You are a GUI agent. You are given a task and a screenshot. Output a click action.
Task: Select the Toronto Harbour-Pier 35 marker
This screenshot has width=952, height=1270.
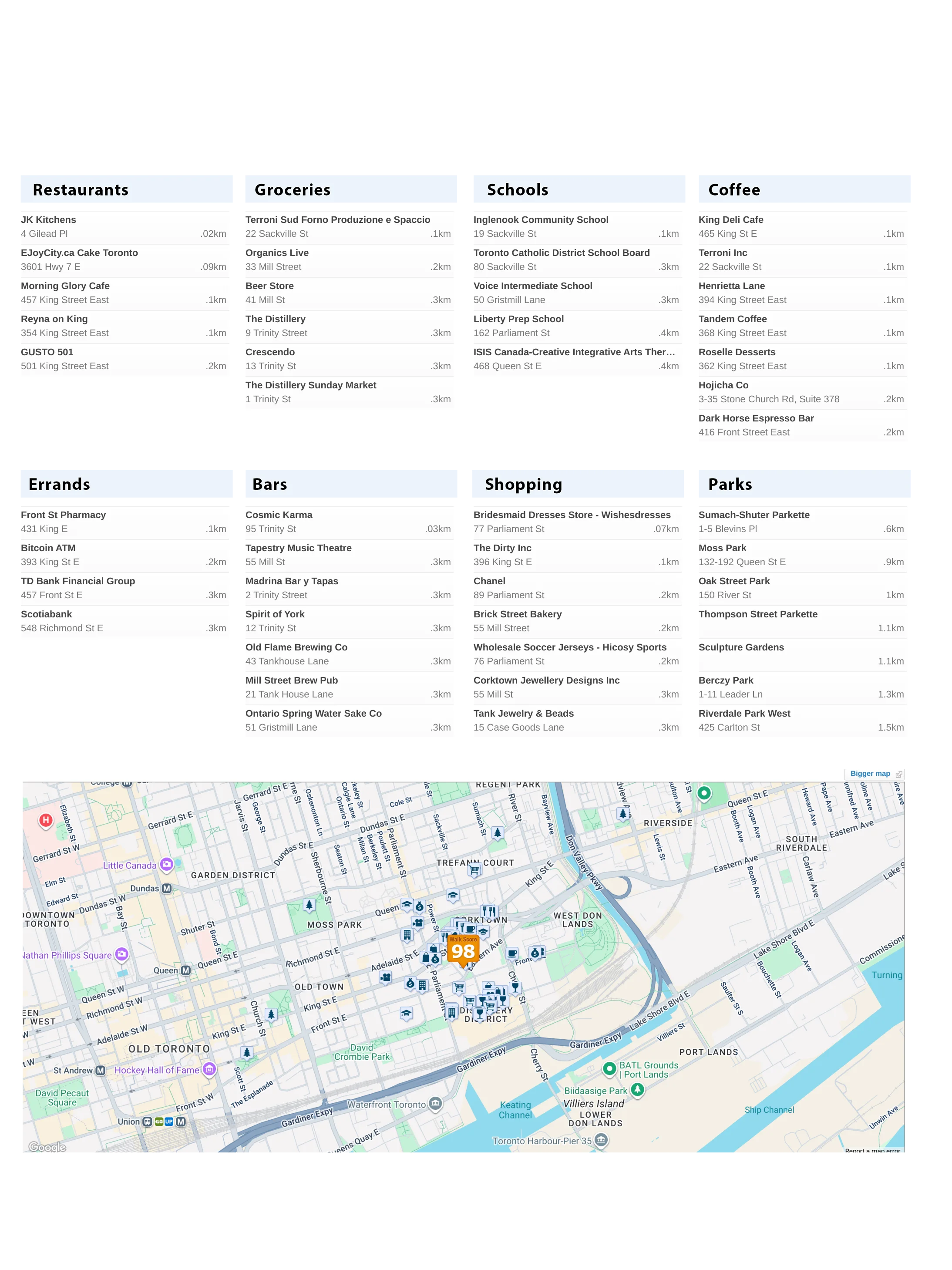tap(601, 1140)
